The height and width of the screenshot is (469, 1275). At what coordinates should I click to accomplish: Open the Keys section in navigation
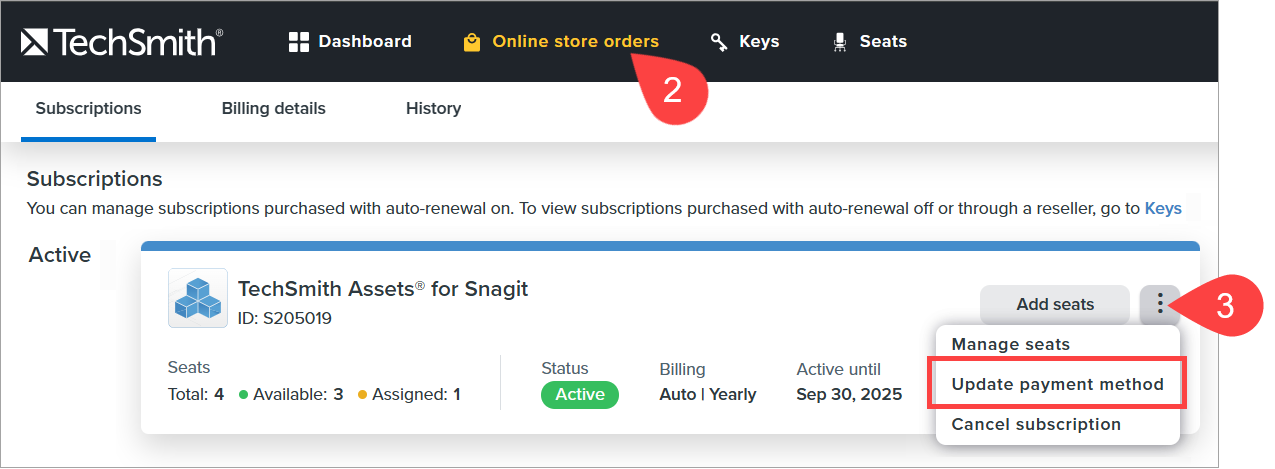(x=758, y=42)
